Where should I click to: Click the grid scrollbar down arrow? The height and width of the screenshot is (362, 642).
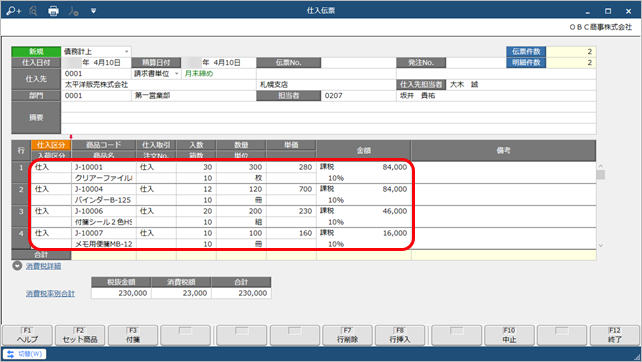[x=601, y=246]
